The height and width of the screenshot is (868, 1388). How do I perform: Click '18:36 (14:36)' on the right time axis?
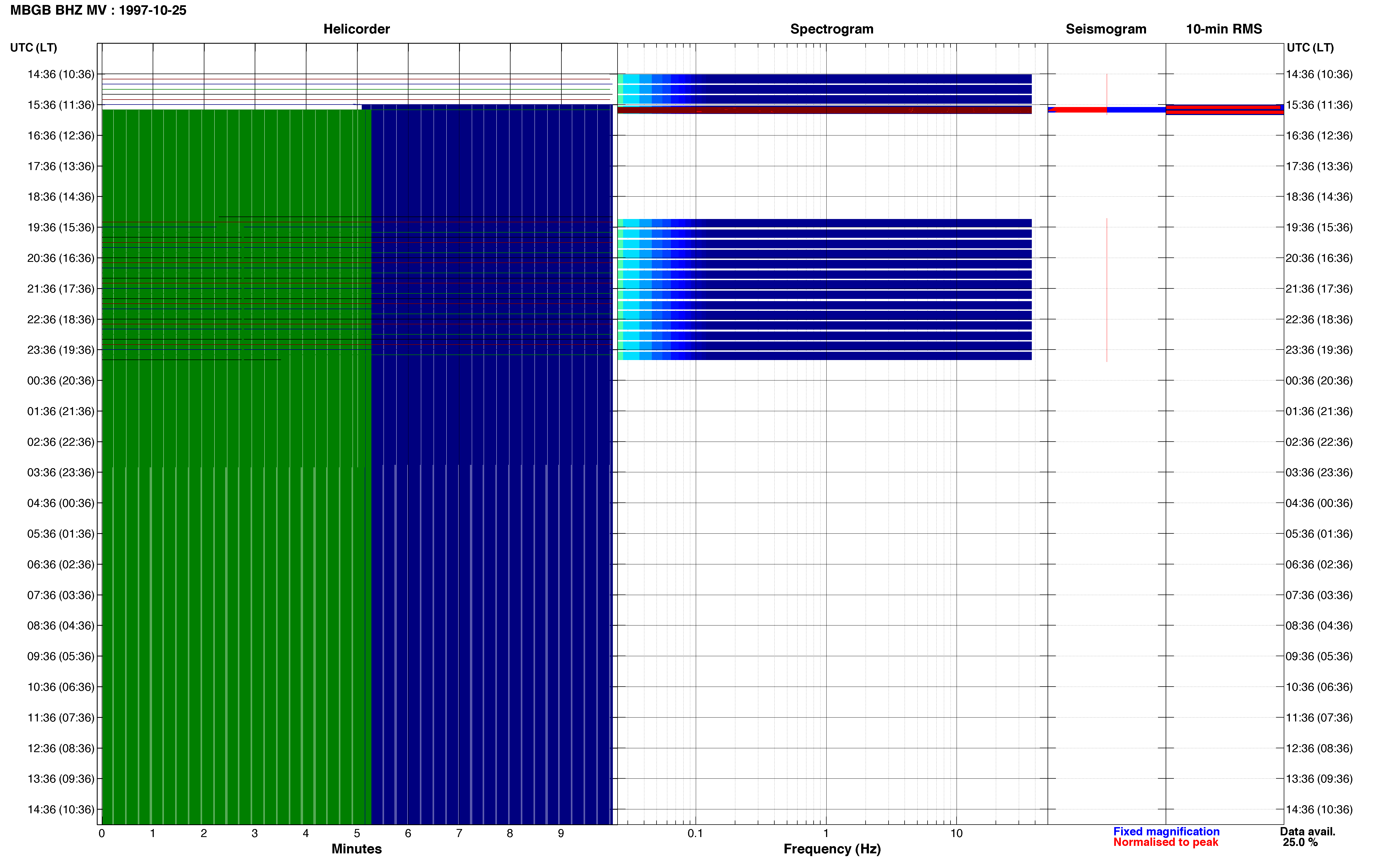click(1319, 197)
